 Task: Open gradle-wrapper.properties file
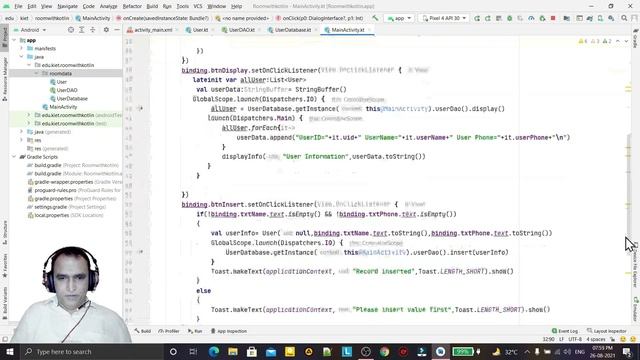click(x=75, y=182)
